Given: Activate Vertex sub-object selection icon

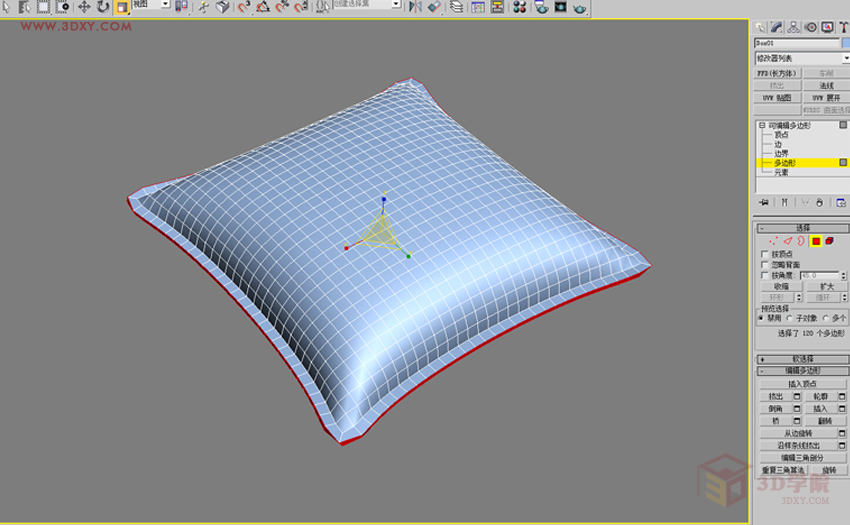Looking at the screenshot, I should (773, 241).
